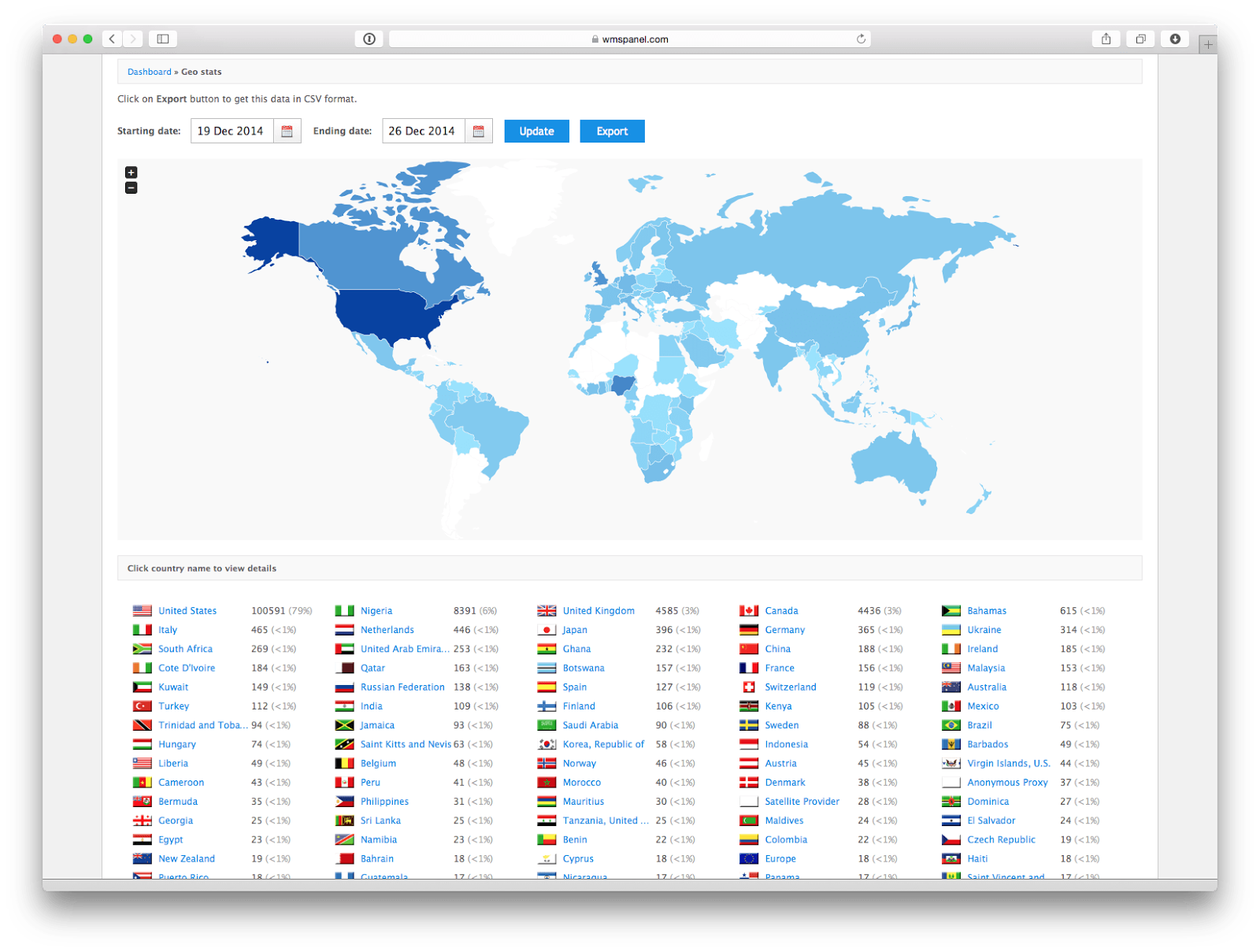This screenshot has width=1260, height=952.
Task: Zoom out the map with minus button
Action: [x=132, y=187]
